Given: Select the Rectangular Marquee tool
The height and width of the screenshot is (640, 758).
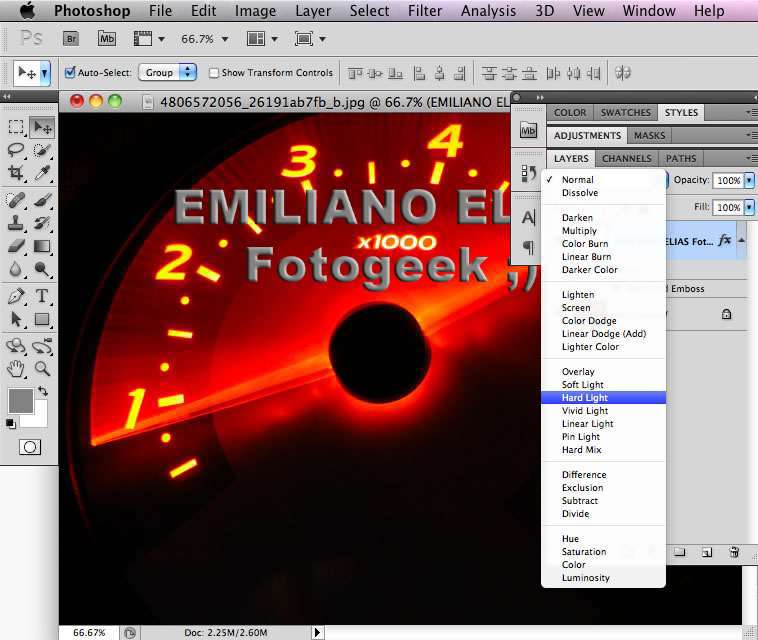Looking at the screenshot, I should pyautogui.click(x=16, y=127).
